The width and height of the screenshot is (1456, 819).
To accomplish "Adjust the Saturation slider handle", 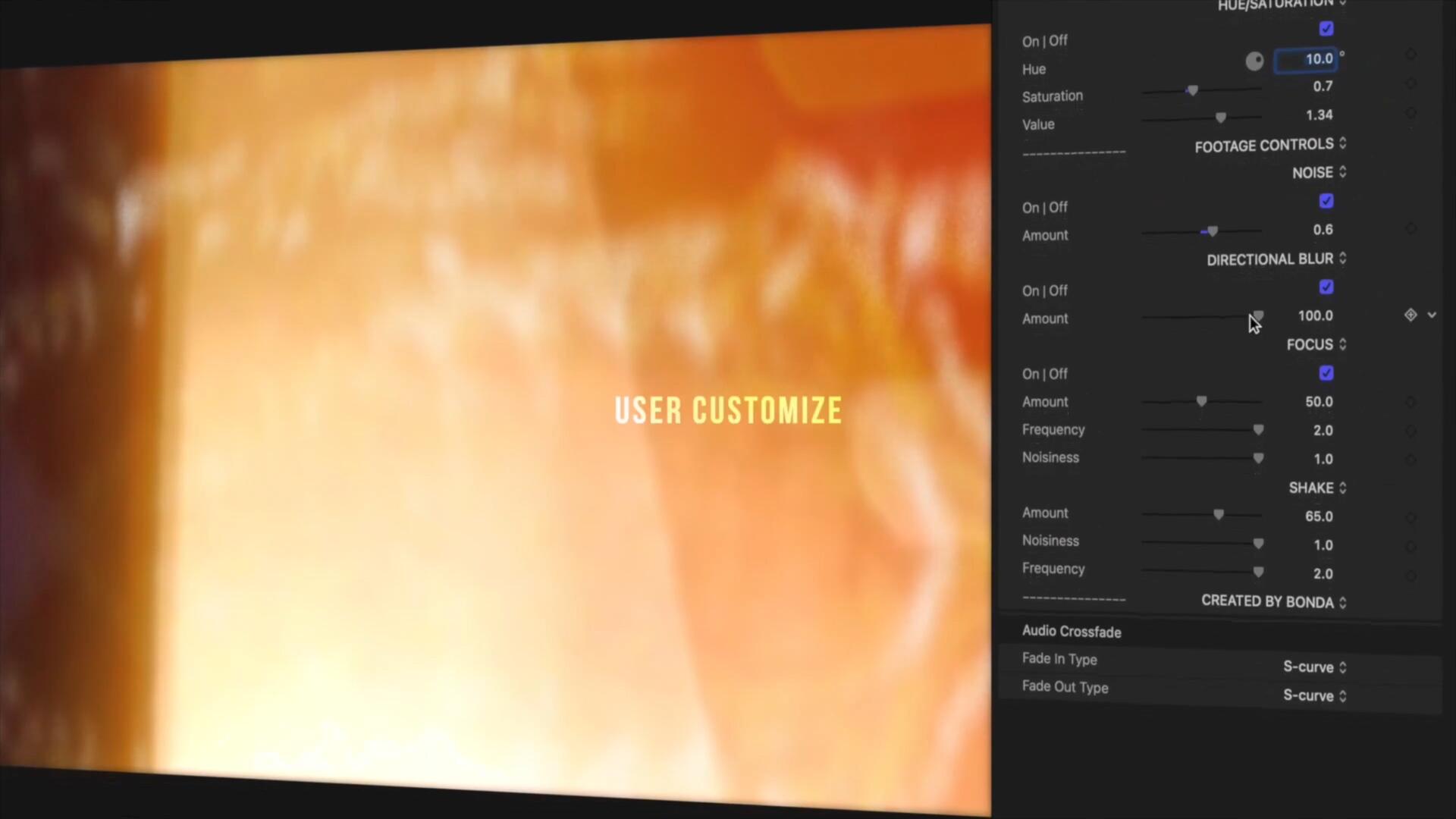I will (x=1193, y=91).
